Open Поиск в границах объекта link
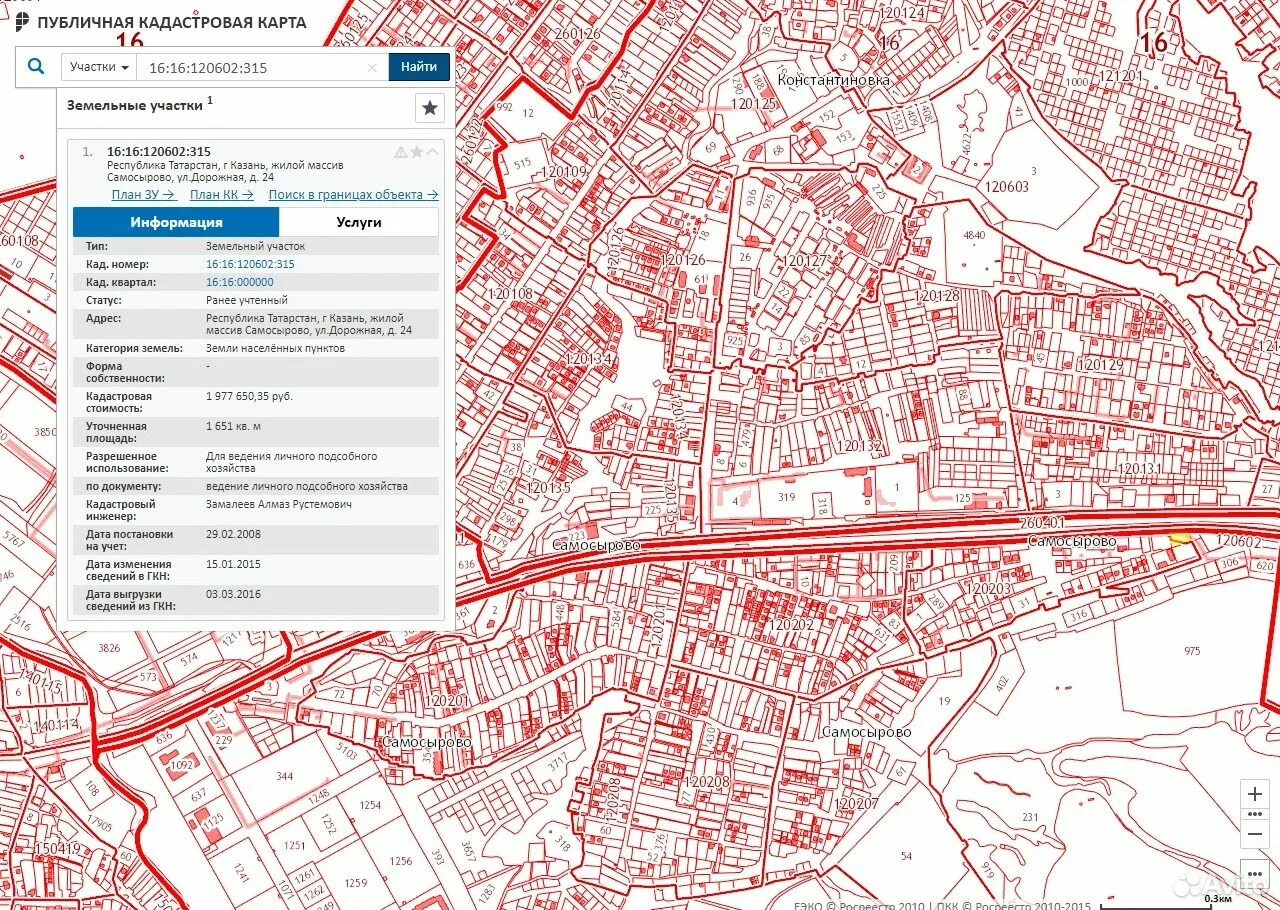The width and height of the screenshot is (1280, 910). pos(353,195)
